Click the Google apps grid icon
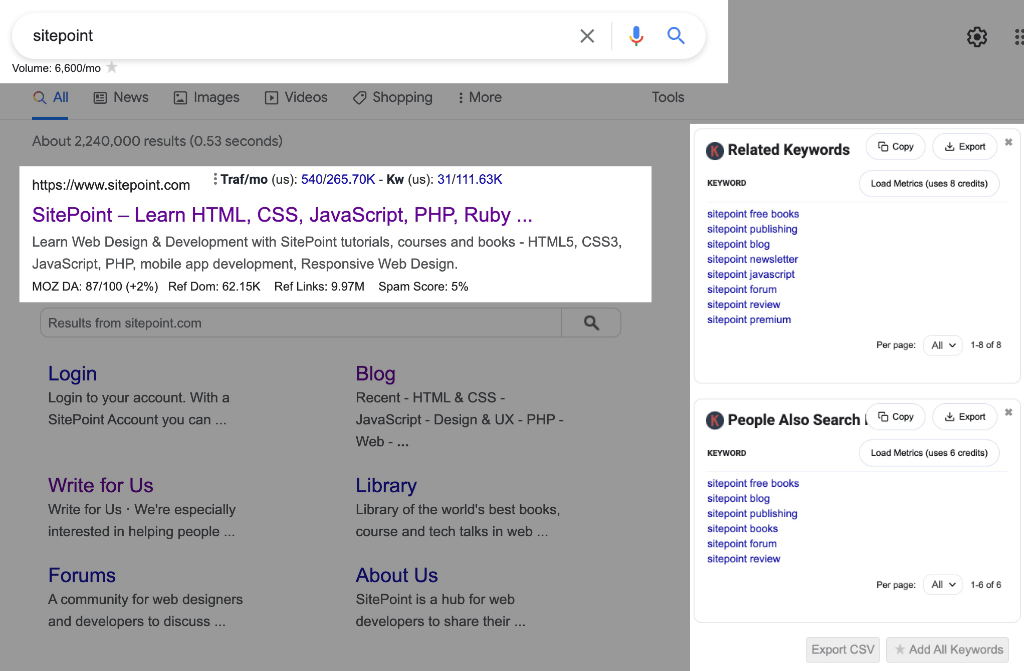This screenshot has width=1024, height=671. (1018, 37)
